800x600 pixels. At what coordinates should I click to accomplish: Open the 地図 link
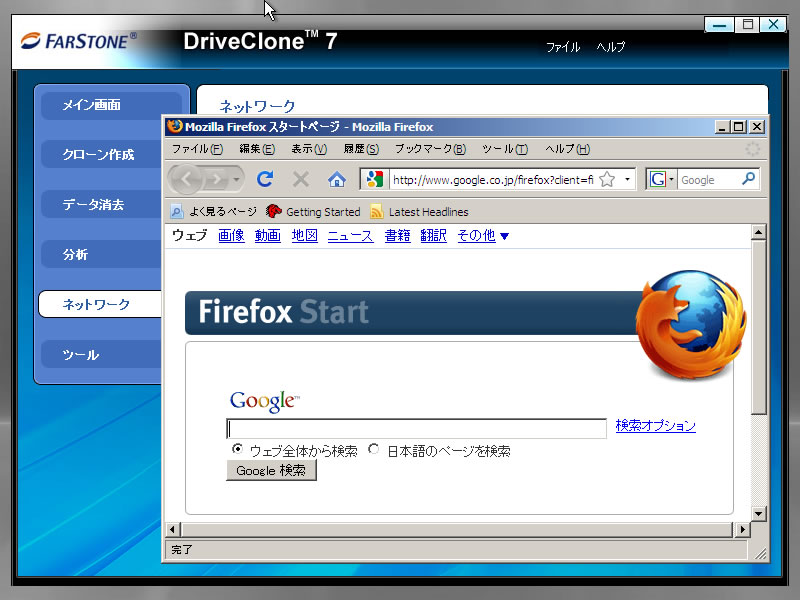pos(305,235)
